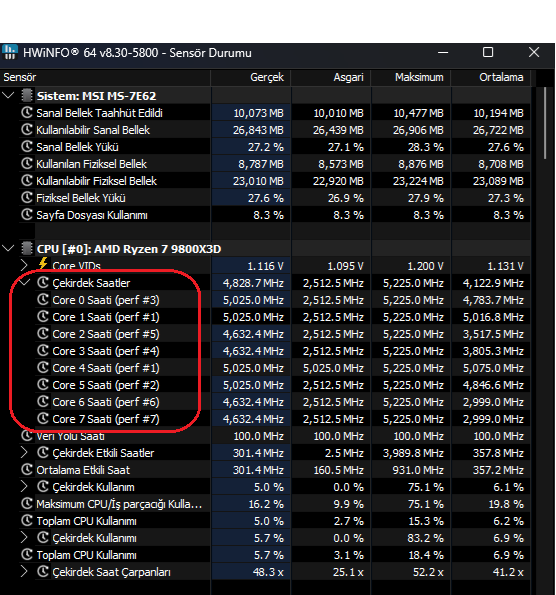Click the lightning bolt icon of Core VIDs

[43, 265]
